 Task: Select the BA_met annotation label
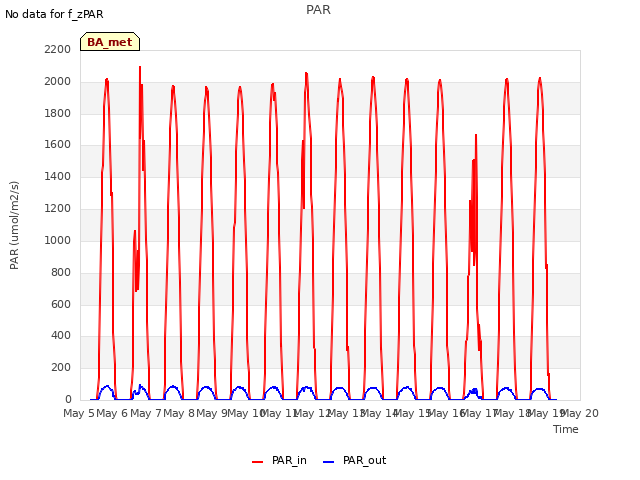point(110,42)
